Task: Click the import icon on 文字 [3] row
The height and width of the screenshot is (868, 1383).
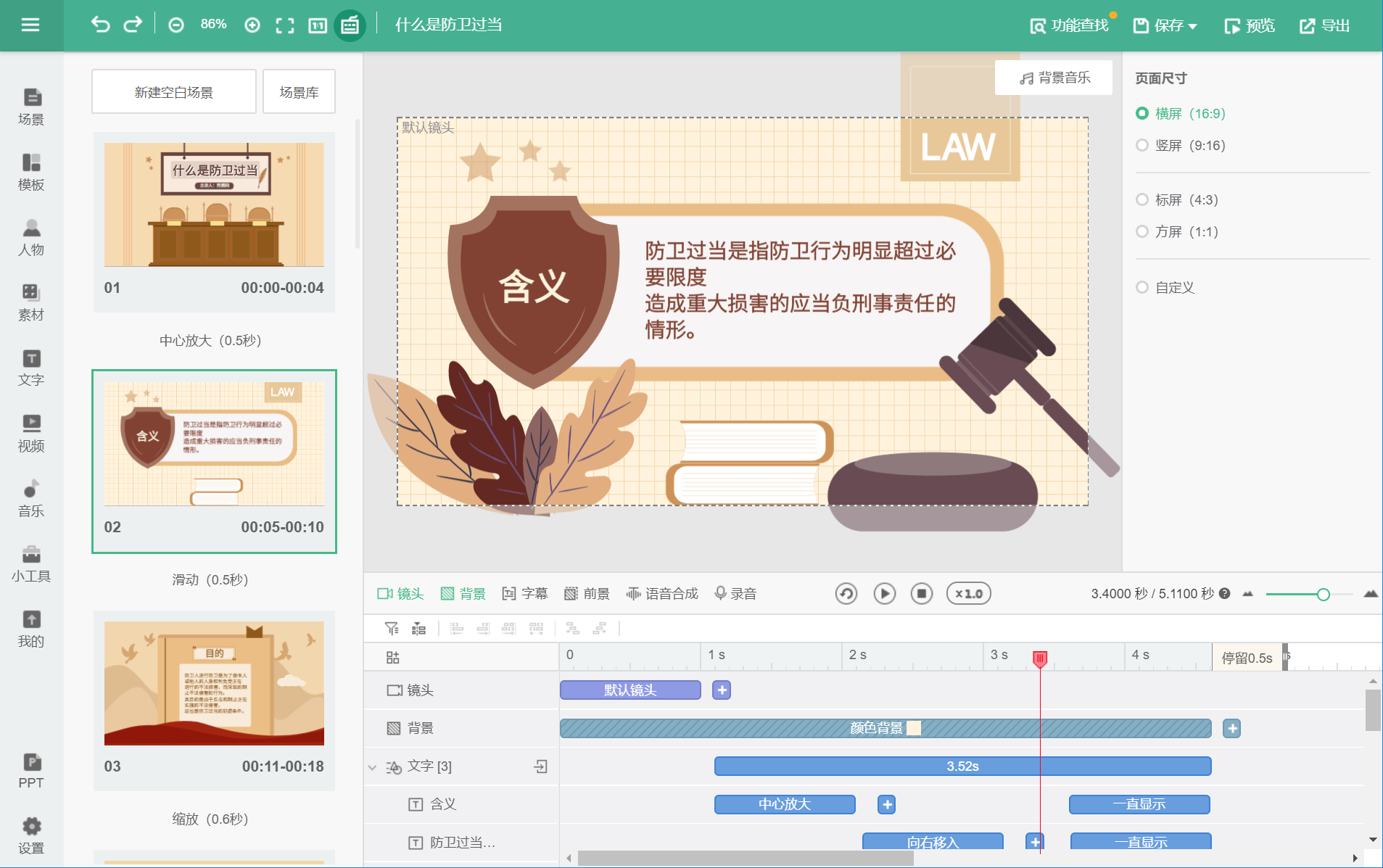Action: 541,766
